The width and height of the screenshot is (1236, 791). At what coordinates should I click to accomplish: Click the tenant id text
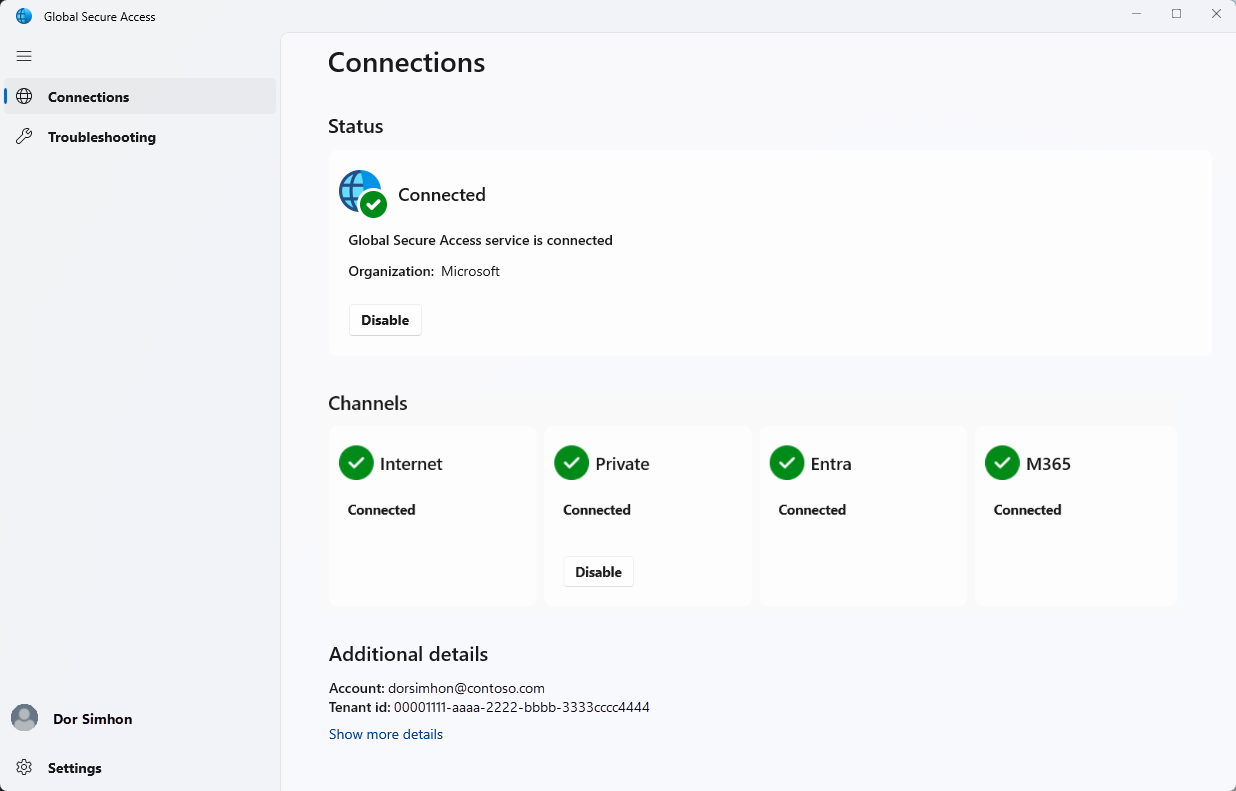click(488, 707)
